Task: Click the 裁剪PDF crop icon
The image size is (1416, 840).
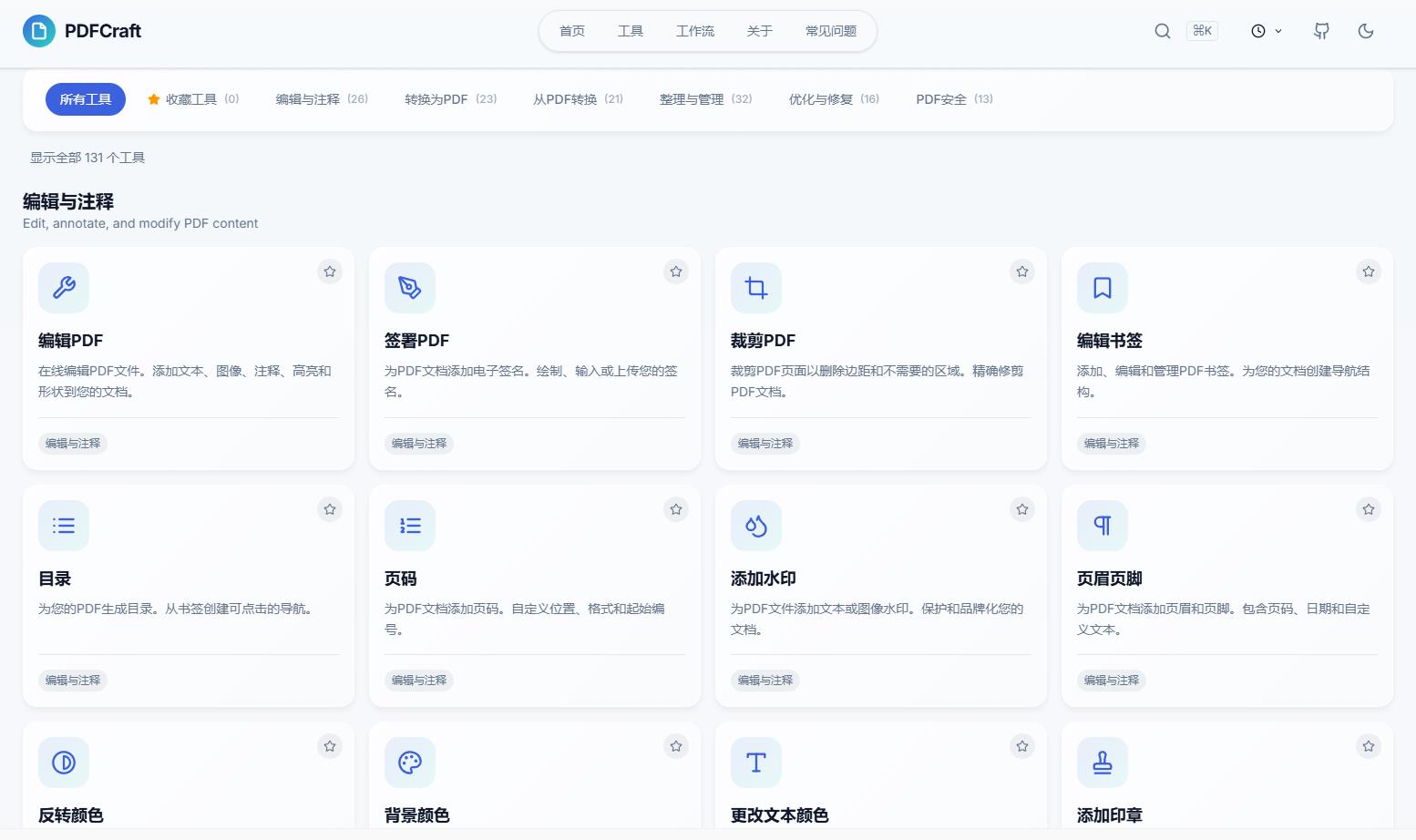Action: 756,288
